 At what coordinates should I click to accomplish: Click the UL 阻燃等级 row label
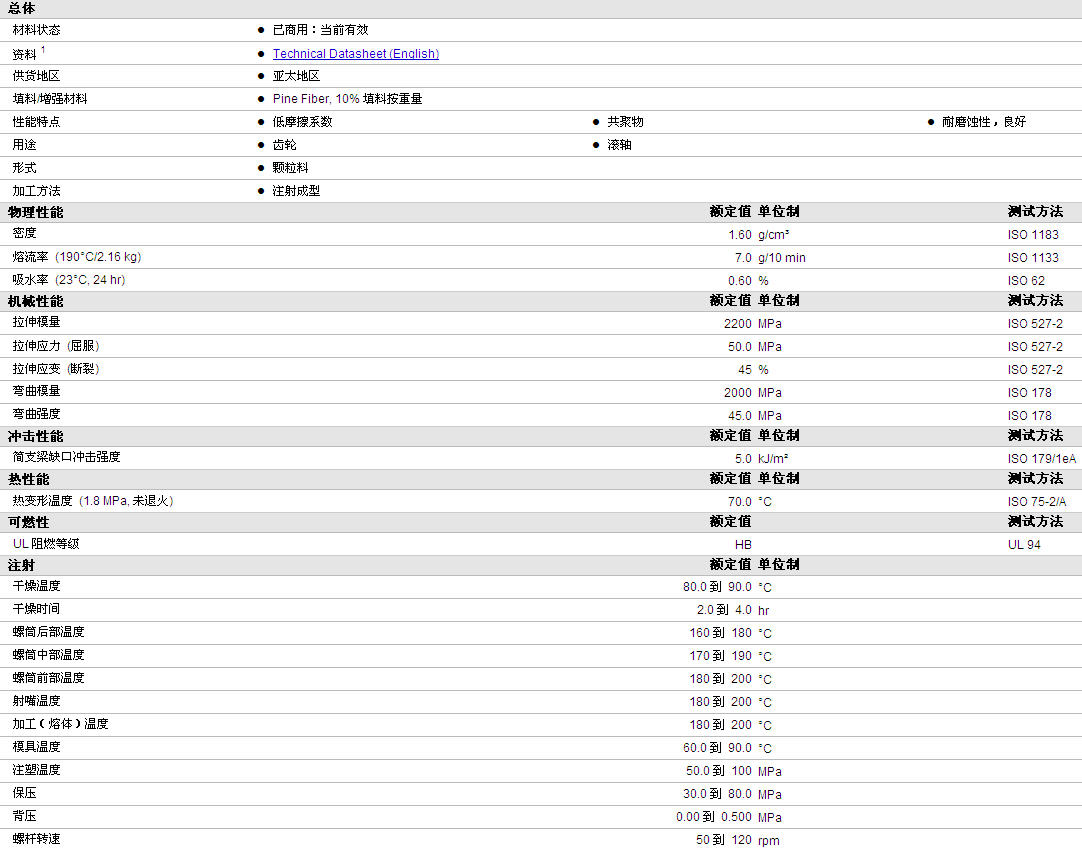(46, 544)
